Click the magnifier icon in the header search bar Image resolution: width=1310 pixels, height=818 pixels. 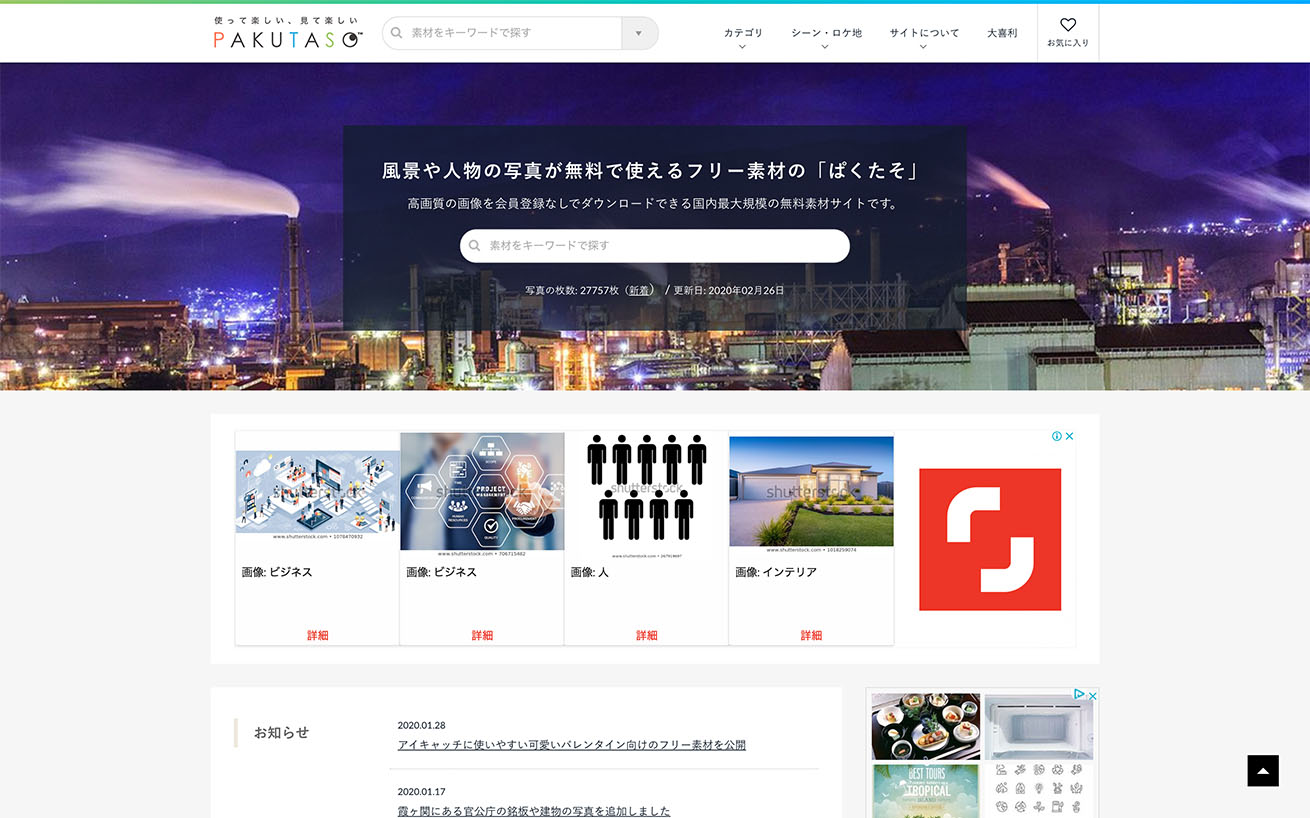click(x=397, y=33)
